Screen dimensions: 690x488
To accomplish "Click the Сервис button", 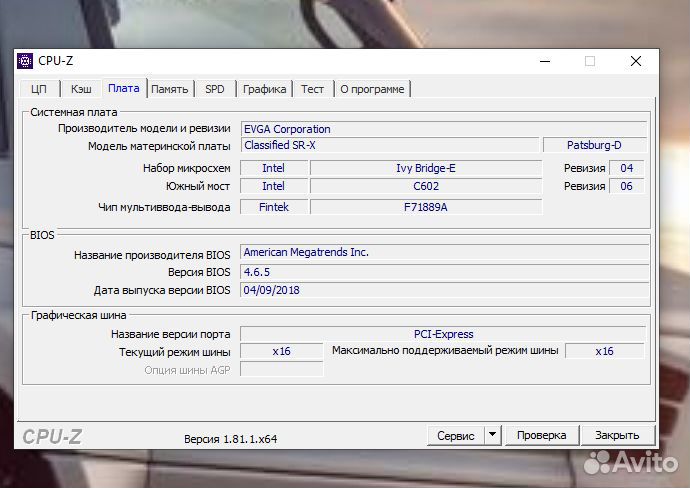I will pos(455,436).
